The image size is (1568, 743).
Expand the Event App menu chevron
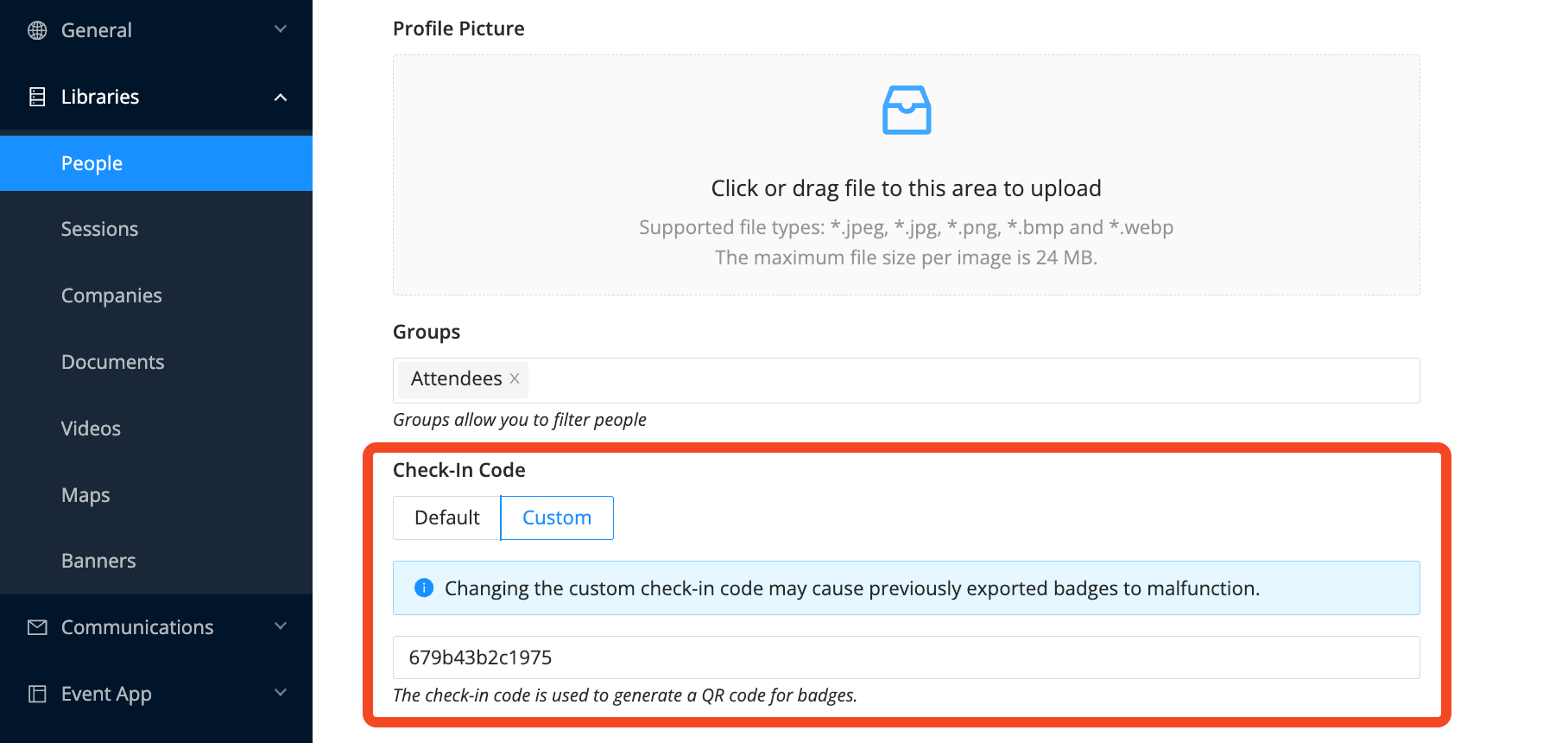[x=281, y=693]
